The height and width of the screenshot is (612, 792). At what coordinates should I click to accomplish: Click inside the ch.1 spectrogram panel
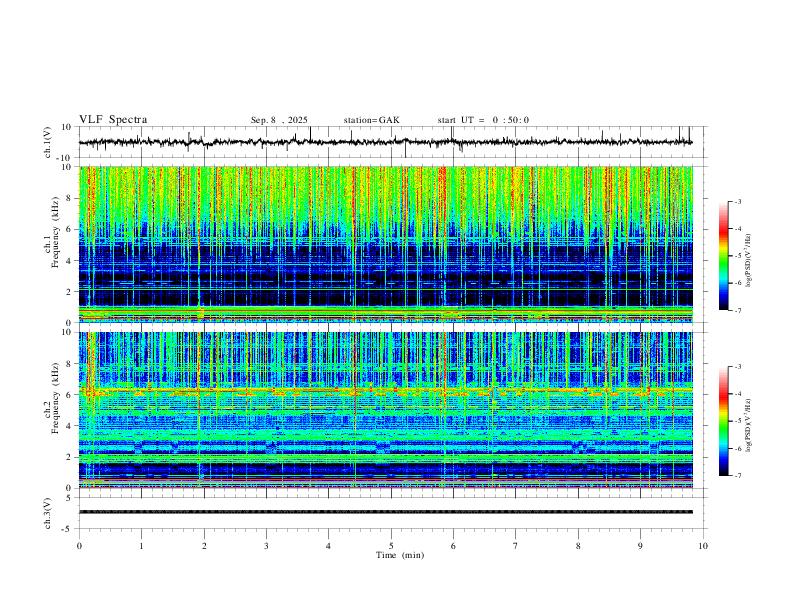pos(385,244)
